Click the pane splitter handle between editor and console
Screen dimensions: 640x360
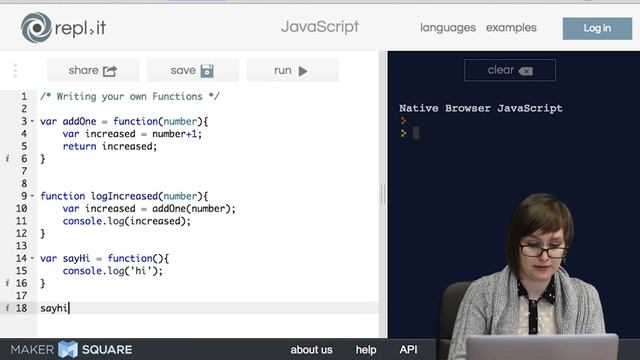[x=383, y=194]
